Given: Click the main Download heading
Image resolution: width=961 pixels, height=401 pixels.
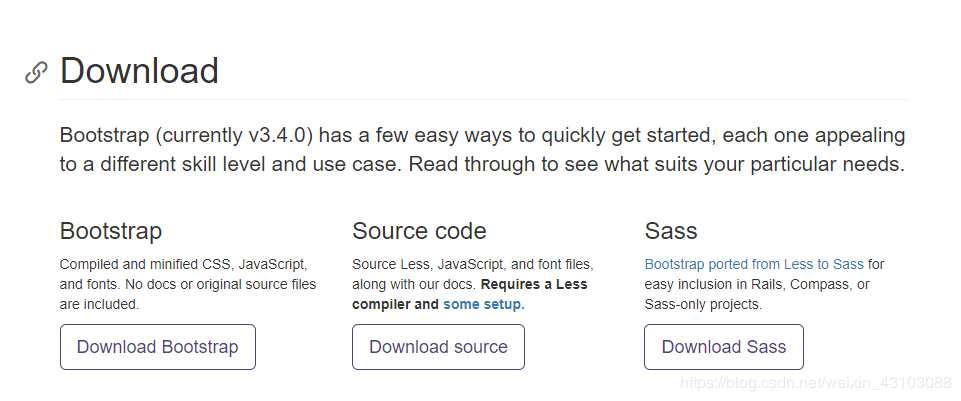Looking at the screenshot, I should [x=139, y=70].
